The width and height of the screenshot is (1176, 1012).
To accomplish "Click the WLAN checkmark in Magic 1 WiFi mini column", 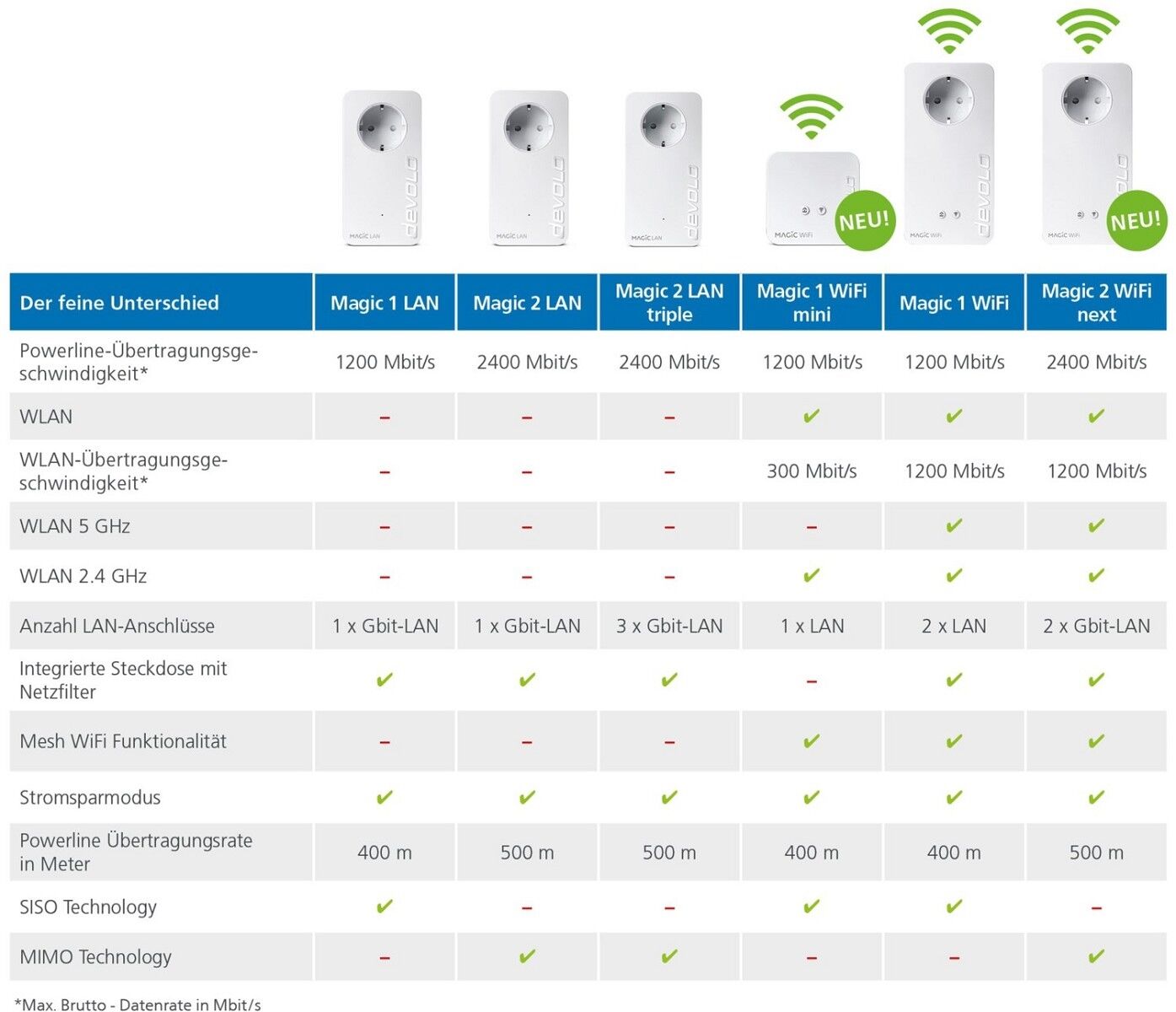I will tap(812, 416).
